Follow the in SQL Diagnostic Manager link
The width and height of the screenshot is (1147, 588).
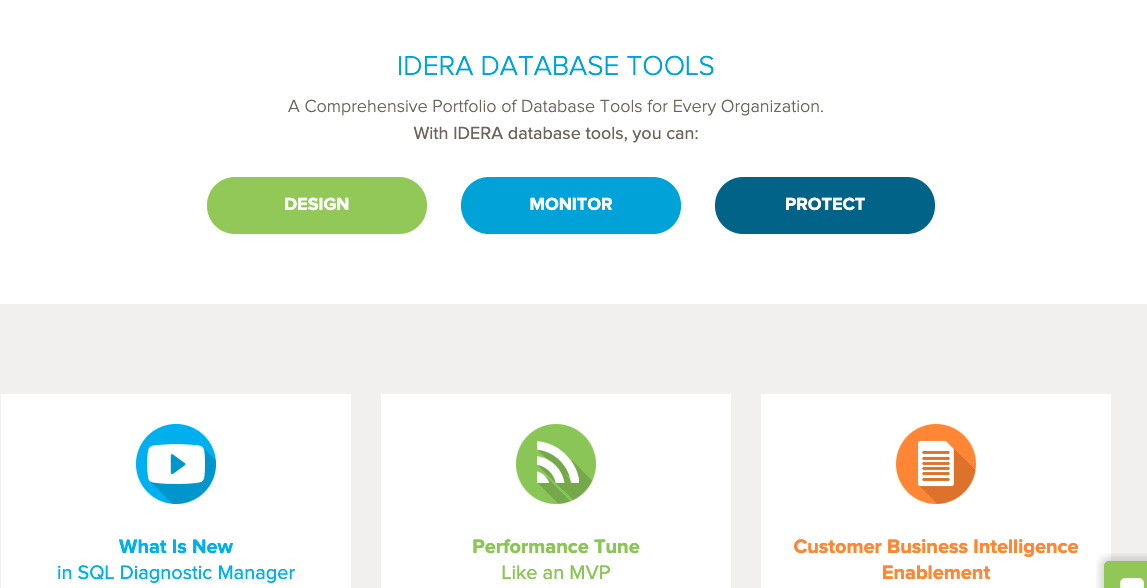[176, 572]
